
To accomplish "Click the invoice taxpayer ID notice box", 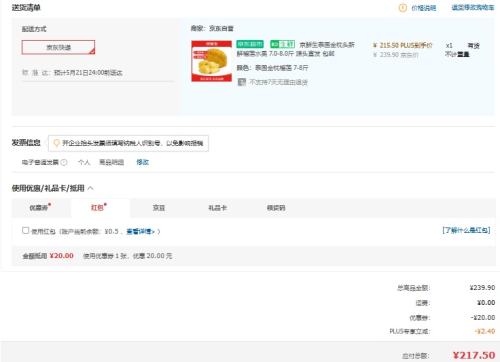I will coord(128,143).
